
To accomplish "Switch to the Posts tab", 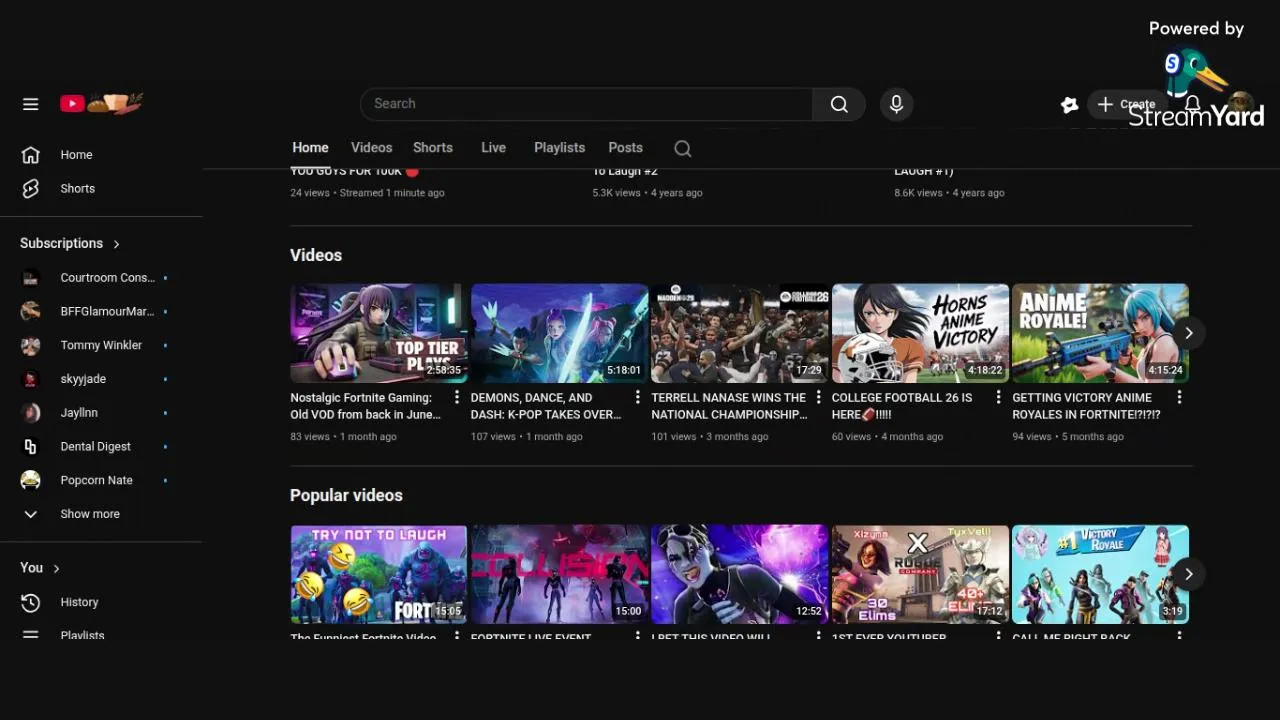I will (x=625, y=148).
